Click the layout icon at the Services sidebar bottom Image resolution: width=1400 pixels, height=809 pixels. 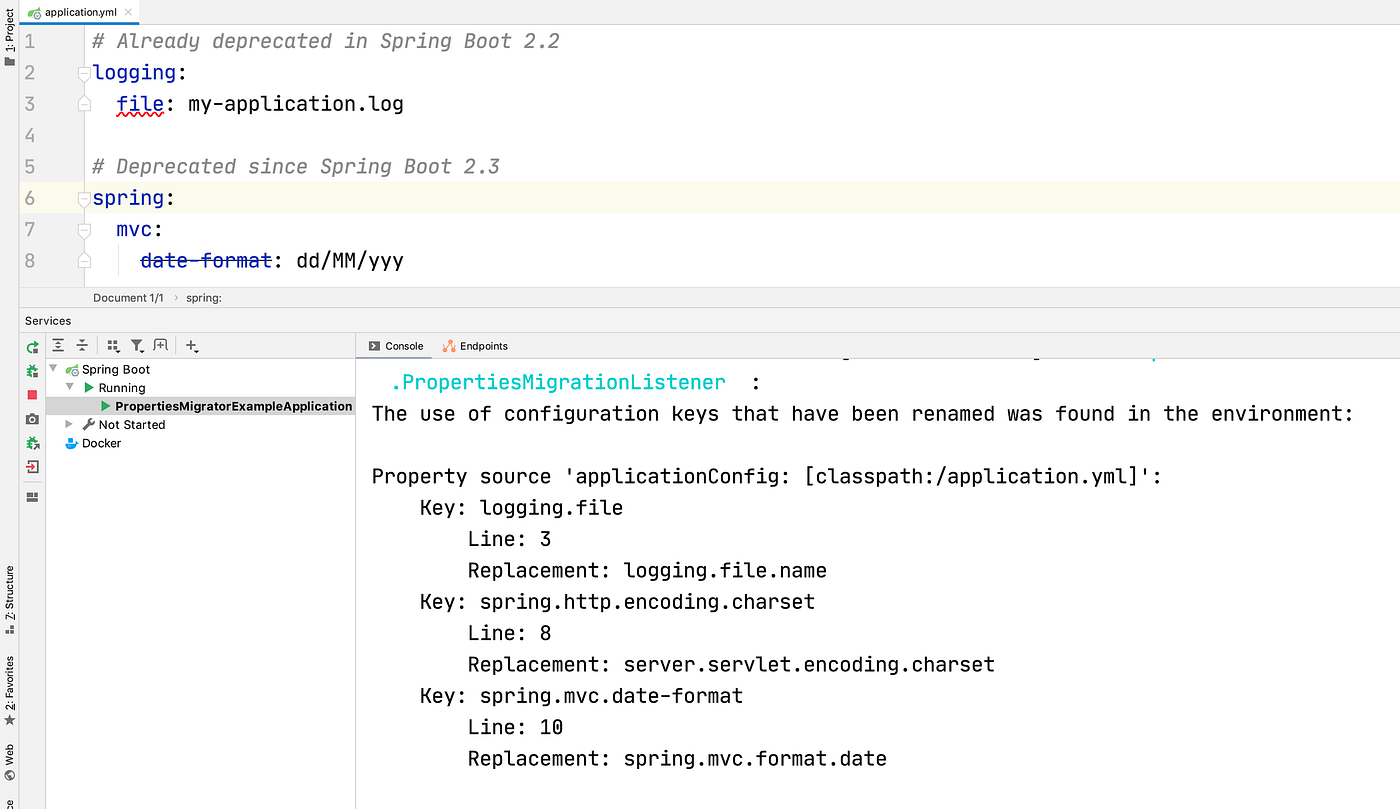[32, 496]
